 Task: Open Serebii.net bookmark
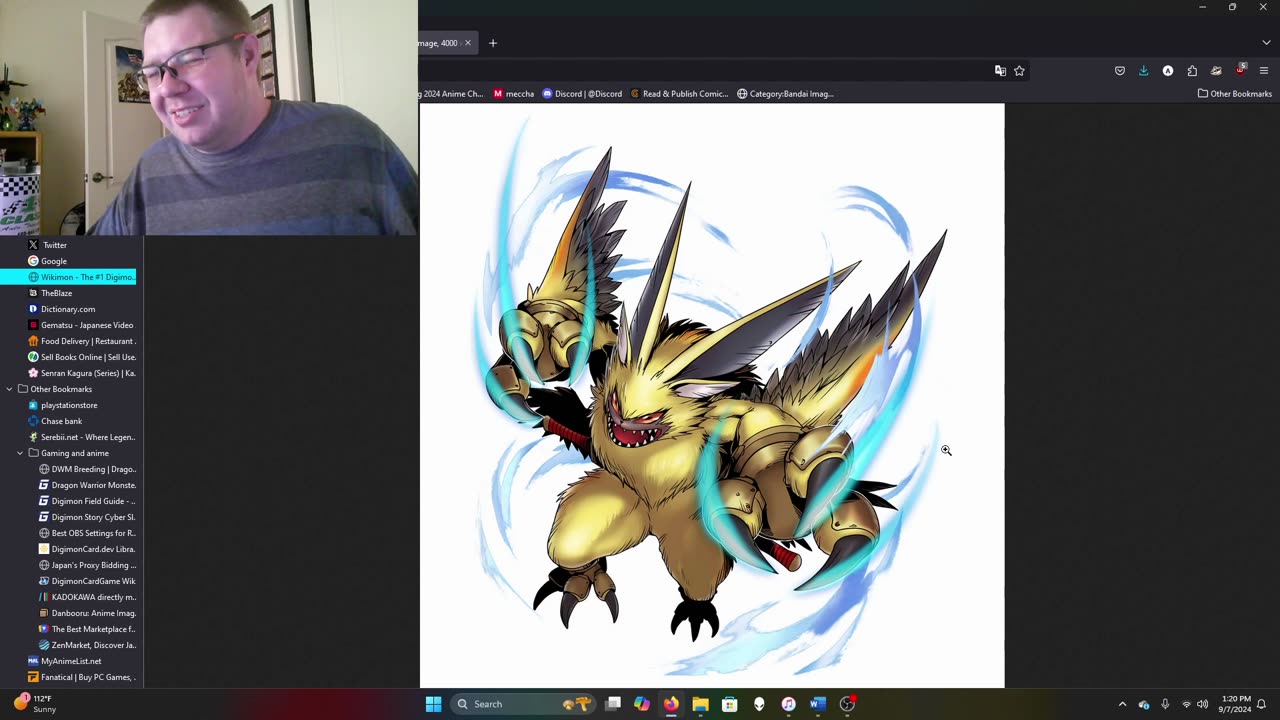81,437
